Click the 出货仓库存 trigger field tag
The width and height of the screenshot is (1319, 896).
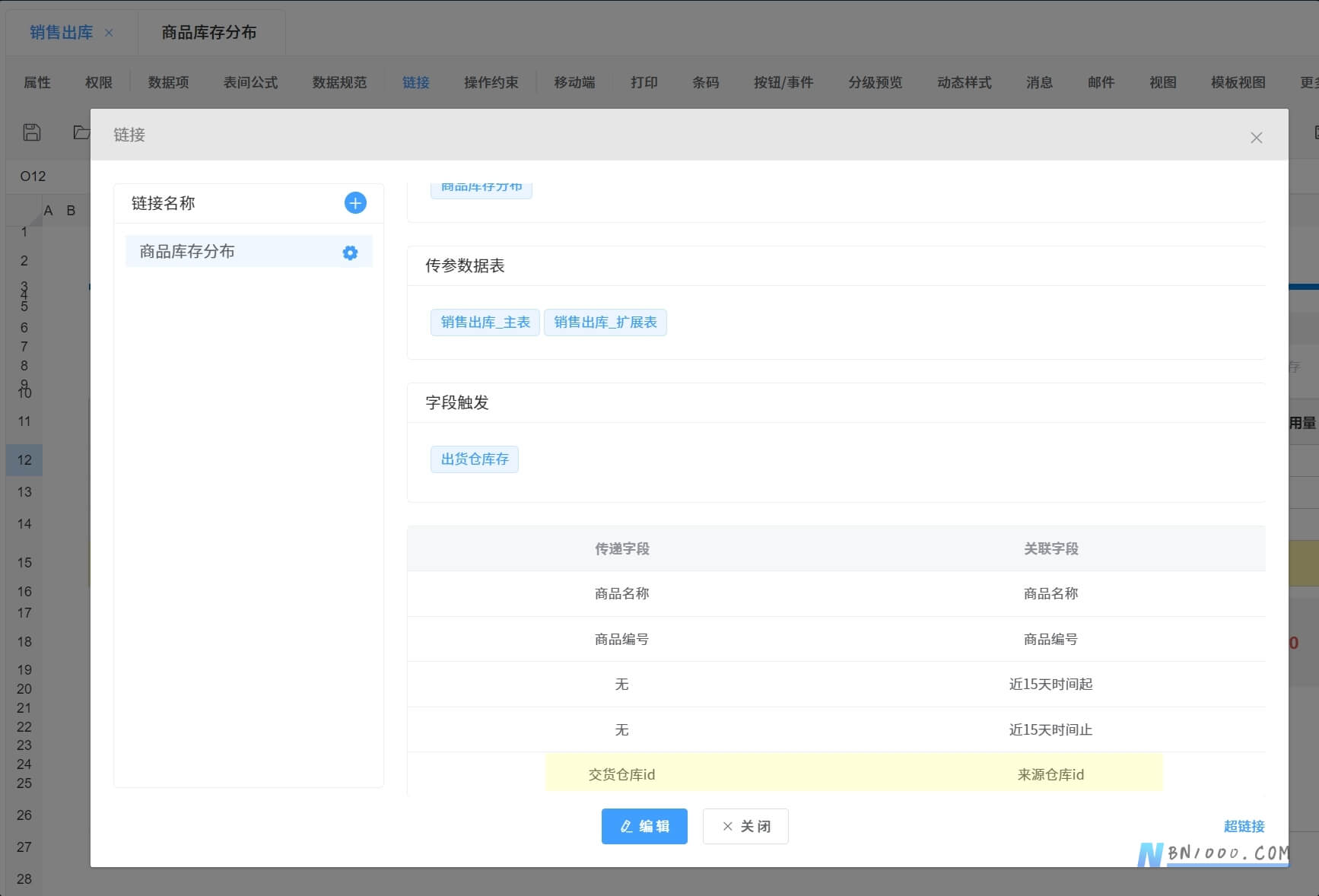(475, 459)
